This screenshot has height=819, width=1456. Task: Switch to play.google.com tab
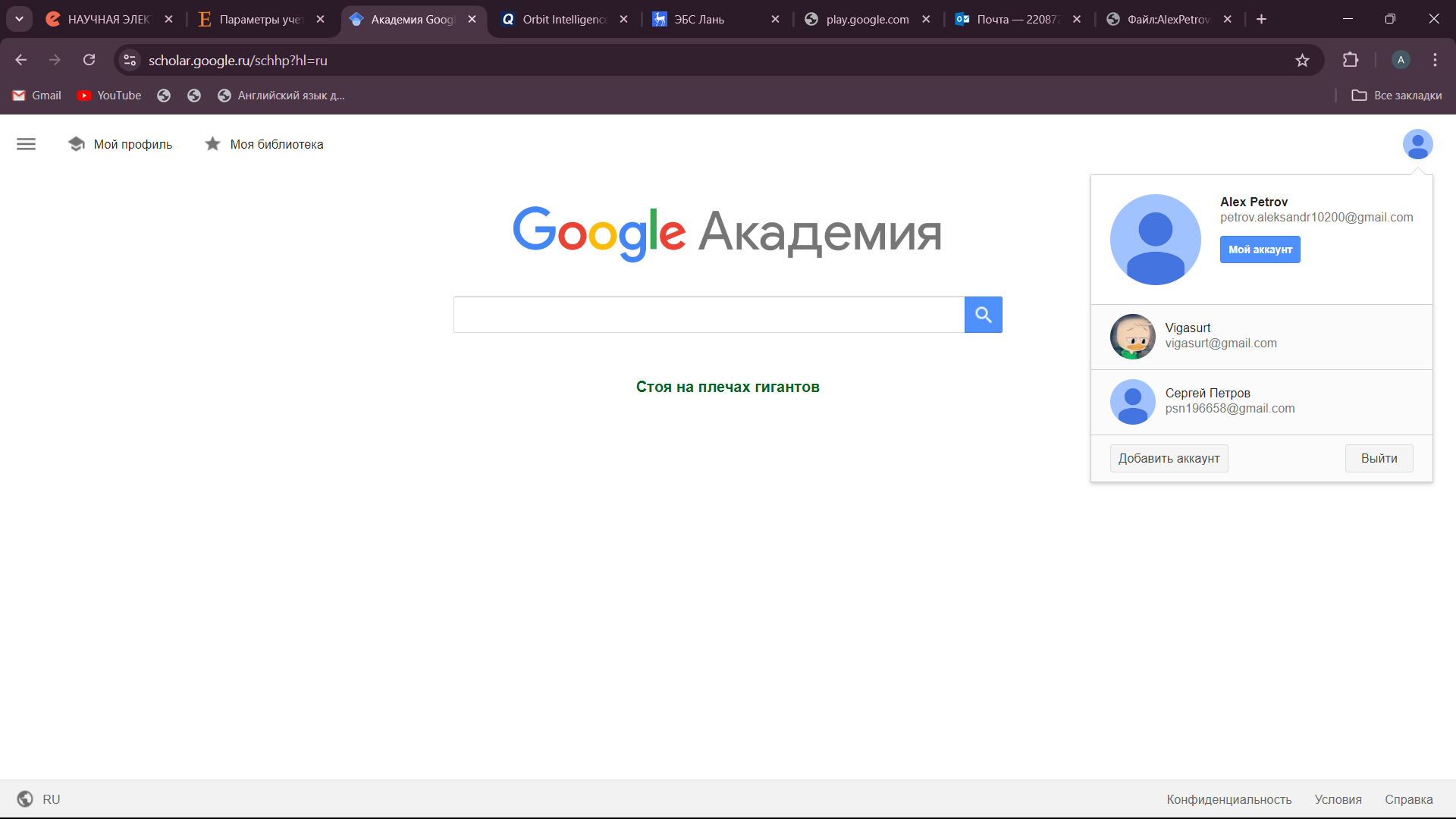coord(868,19)
